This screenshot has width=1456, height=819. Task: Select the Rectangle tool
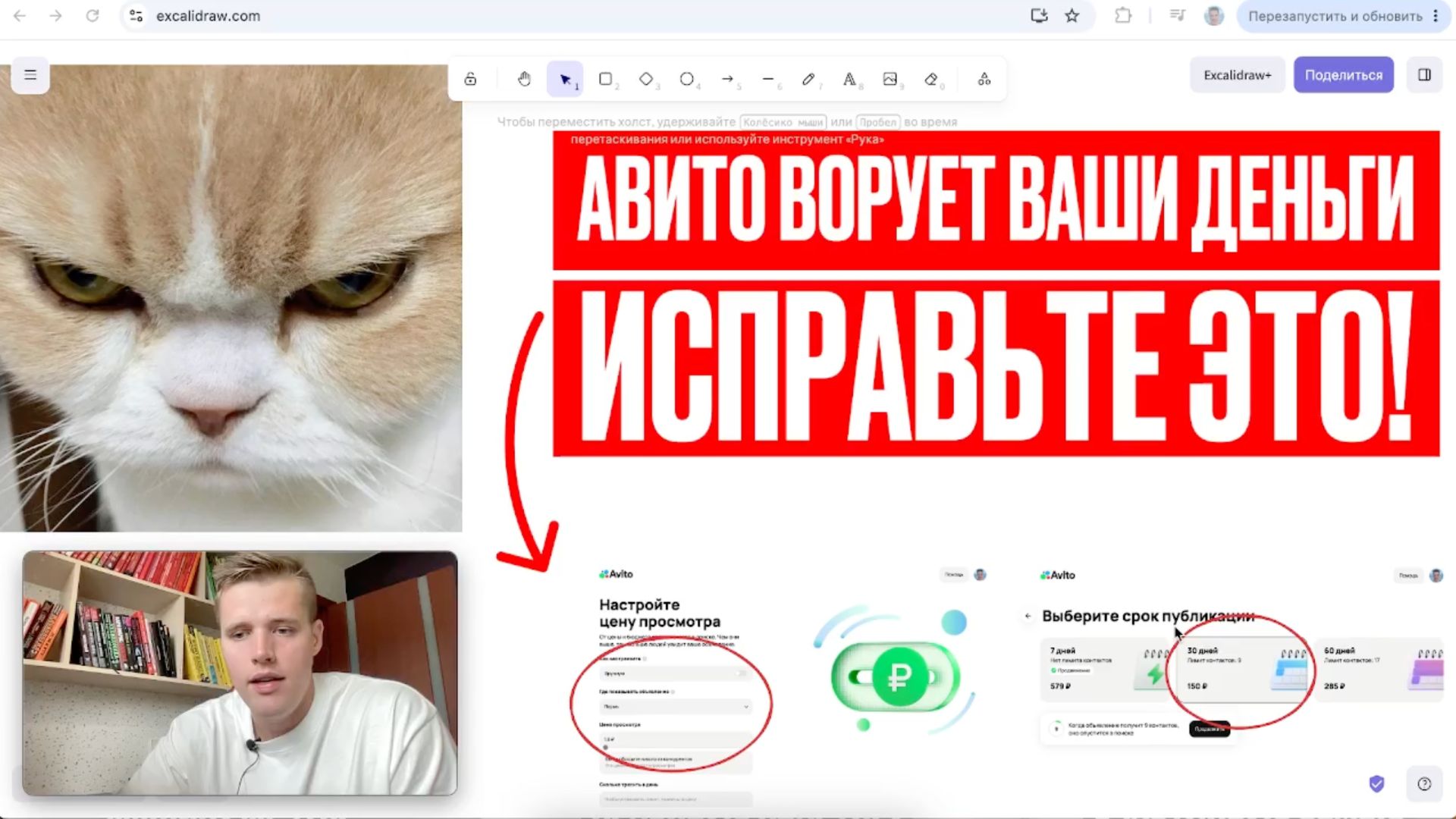pyautogui.click(x=605, y=79)
